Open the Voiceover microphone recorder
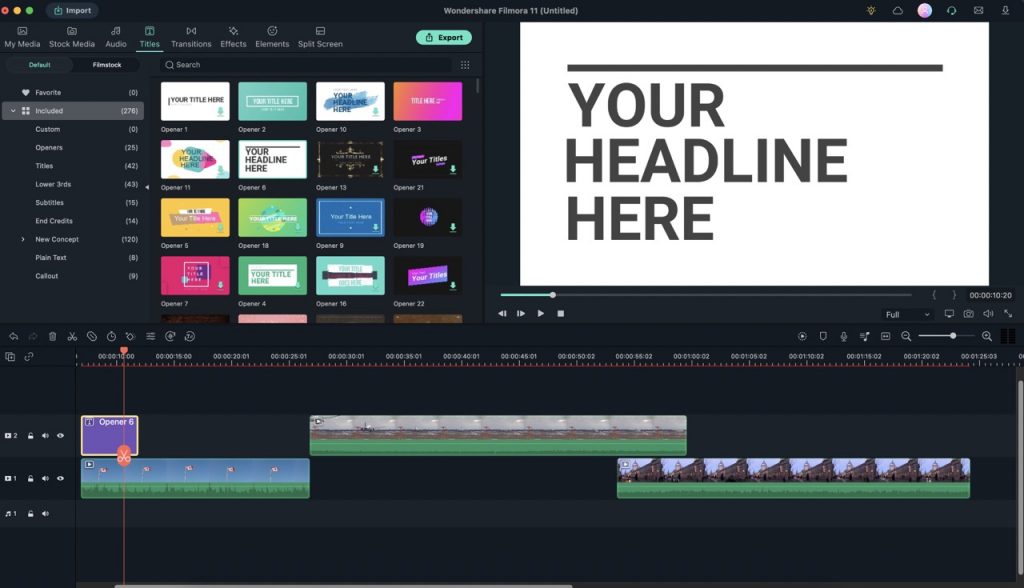This screenshot has height=588, width=1024. [843, 336]
